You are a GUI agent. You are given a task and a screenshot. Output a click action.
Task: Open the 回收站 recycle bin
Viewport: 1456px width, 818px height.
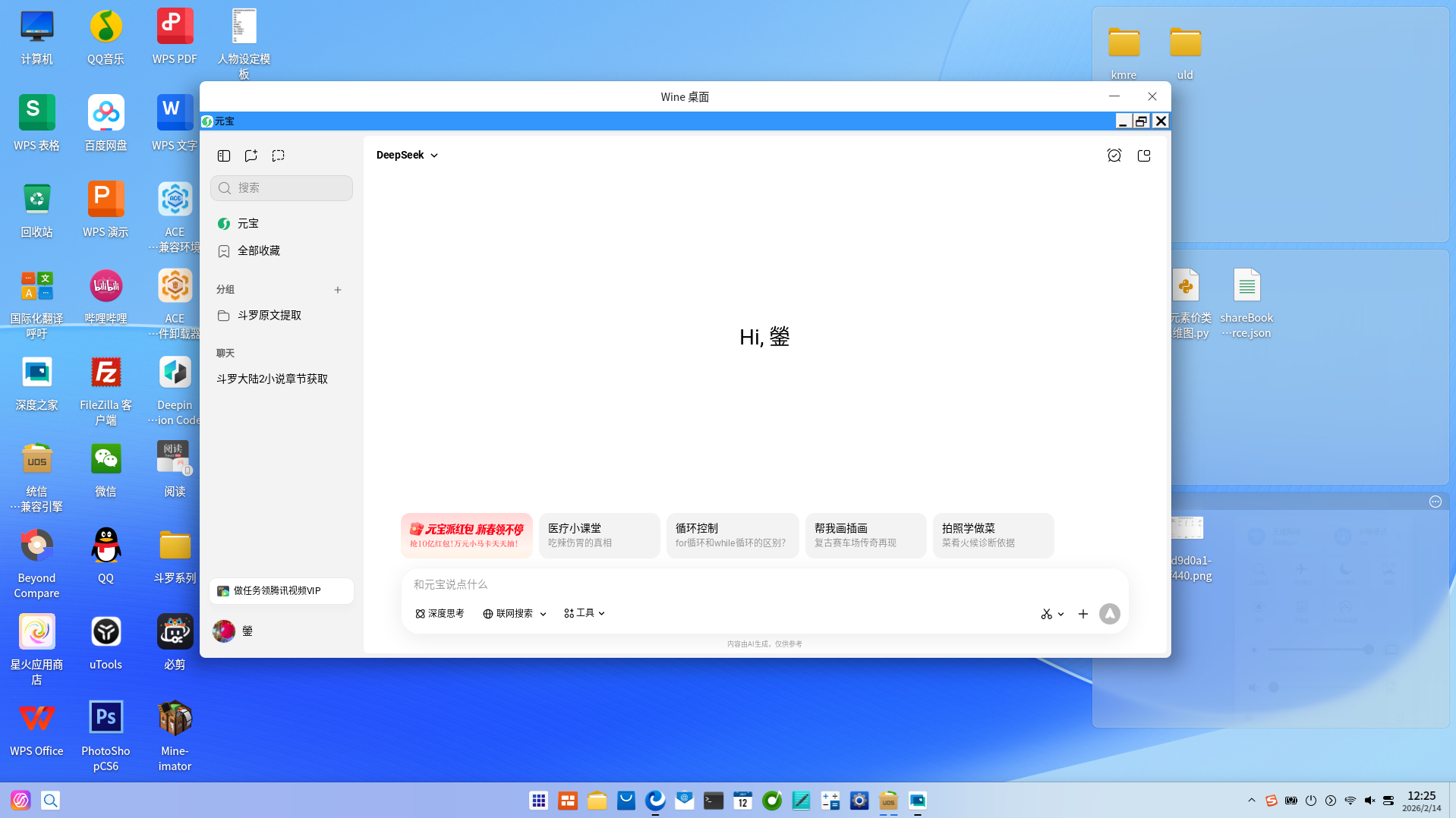coord(36,210)
